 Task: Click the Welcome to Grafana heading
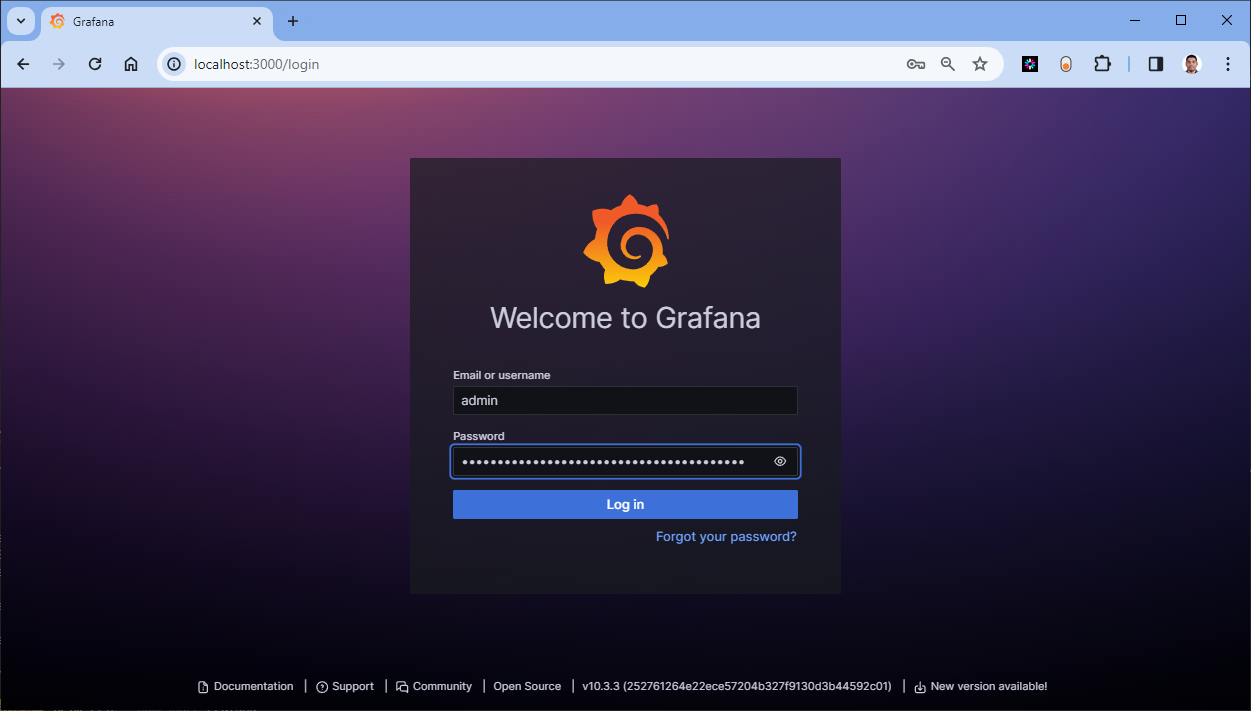point(625,318)
